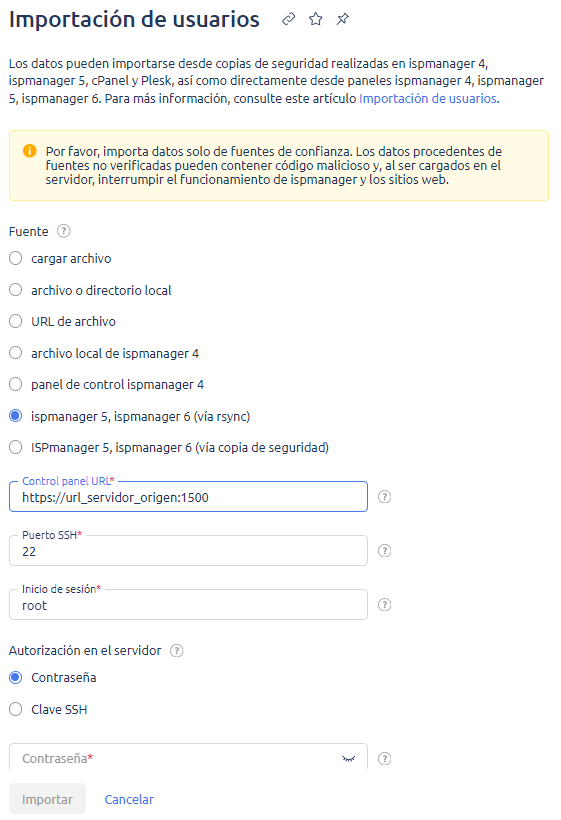This screenshot has height=820, width=561.
Task: Click the Importar button
Action: coord(47,799)
